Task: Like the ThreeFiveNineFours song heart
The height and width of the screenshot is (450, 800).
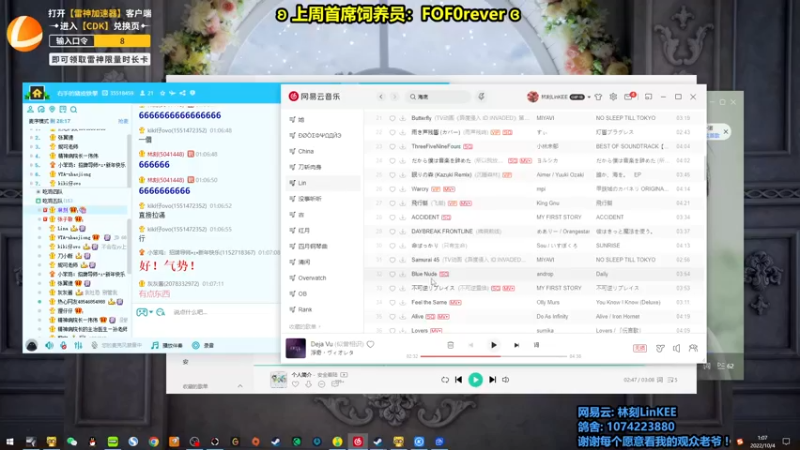Action: pyautogui.click(x=392, y=146)
